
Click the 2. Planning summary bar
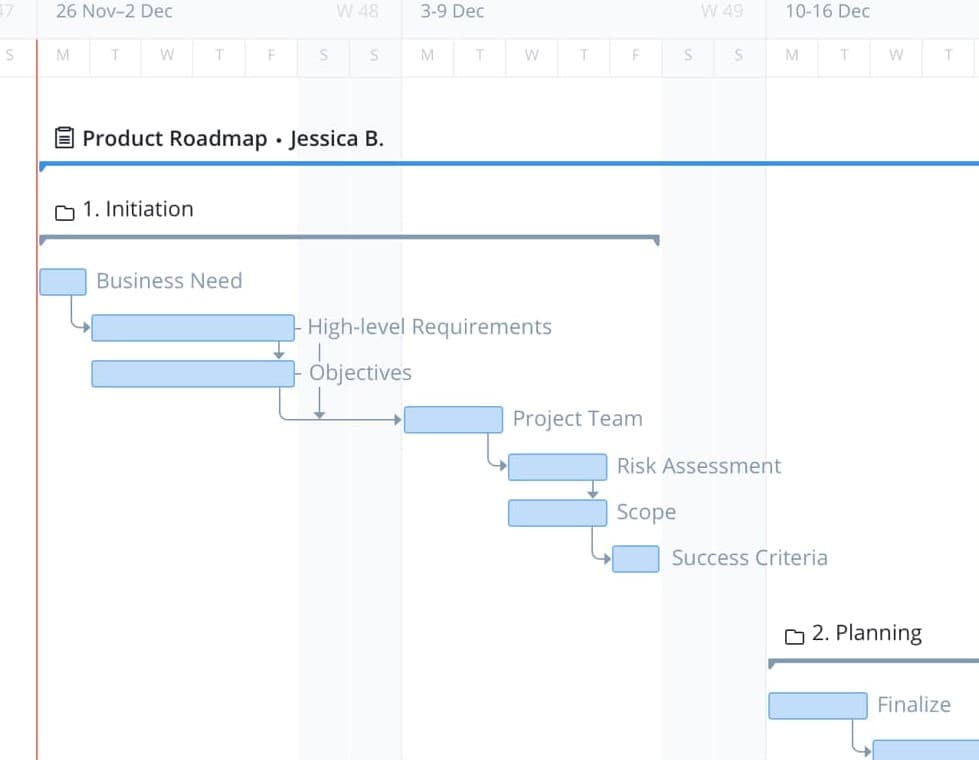tap(873, 661)
